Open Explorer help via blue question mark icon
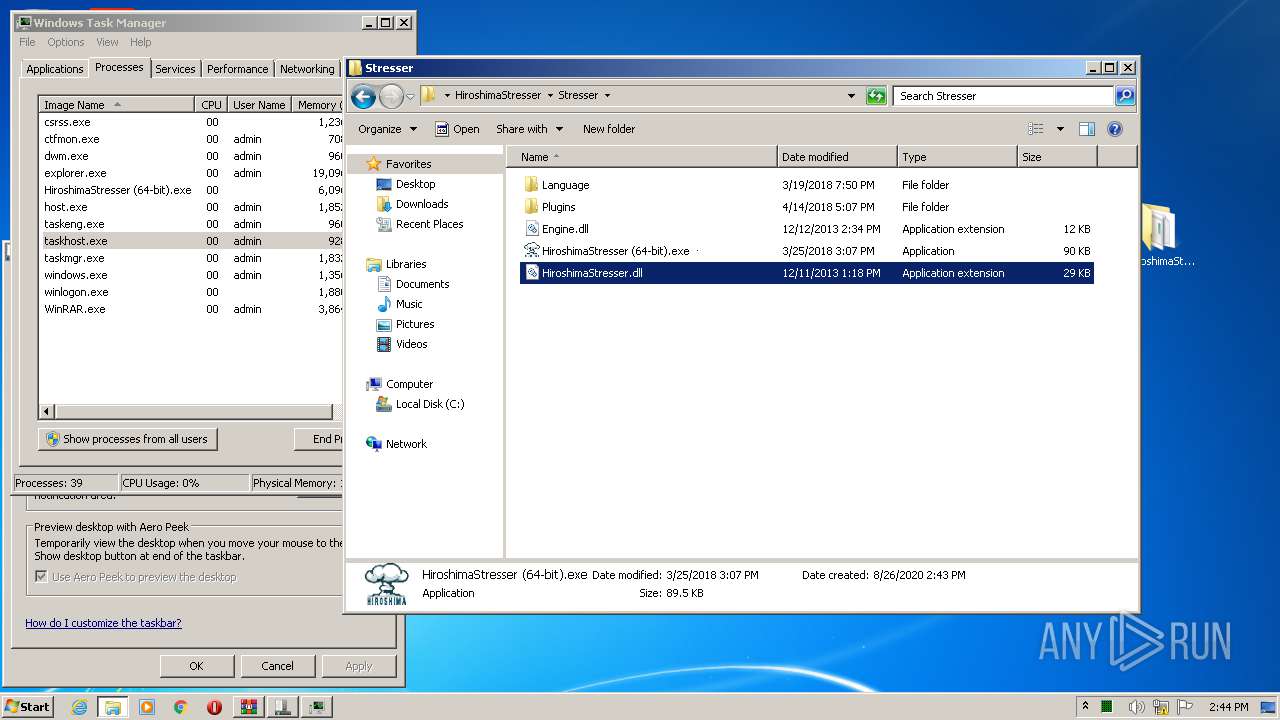The height and width of the screenshot is (720, 1280). (1115, 129)
